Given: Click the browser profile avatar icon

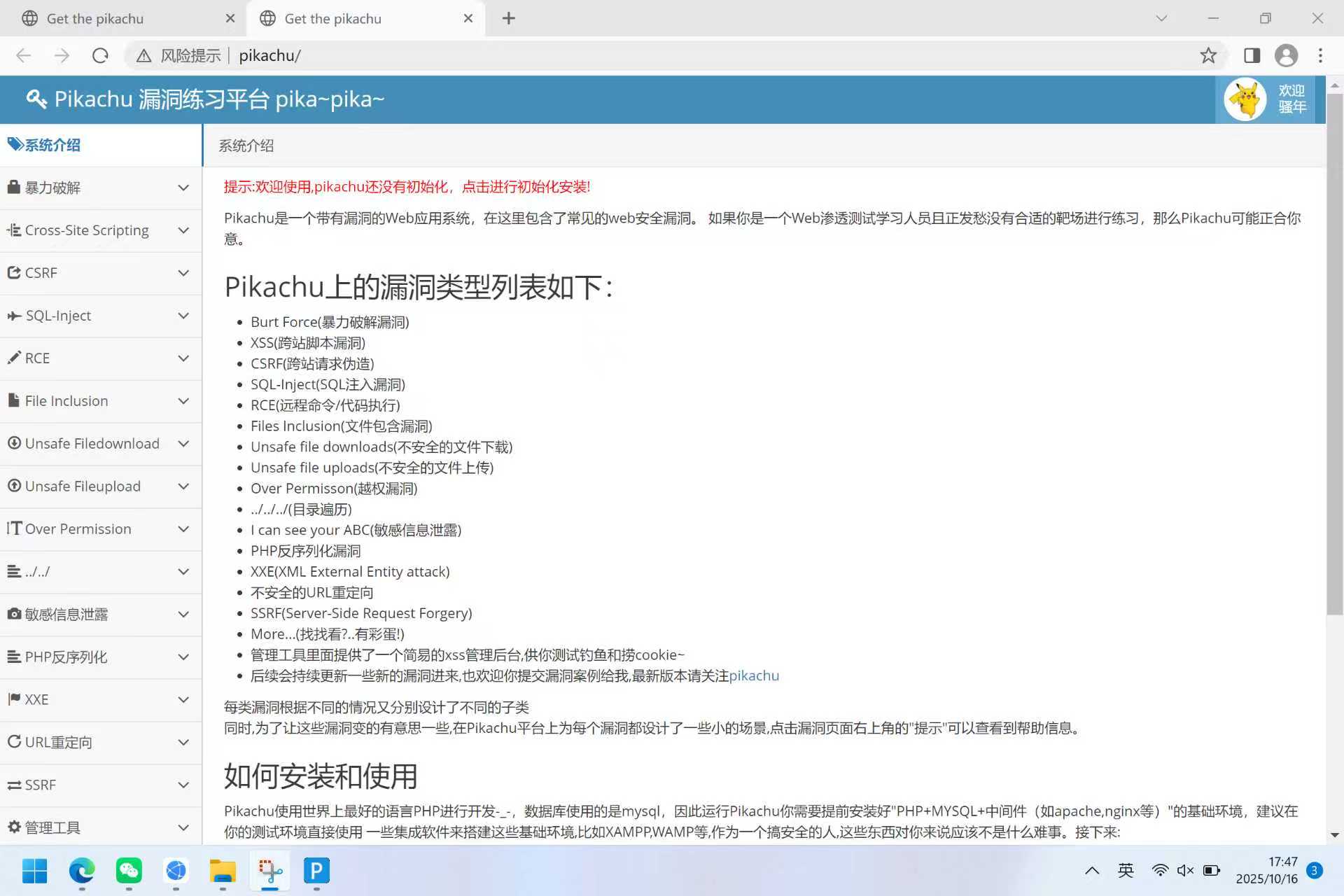Looking at the screenshot, I should tap(1286, 55).
